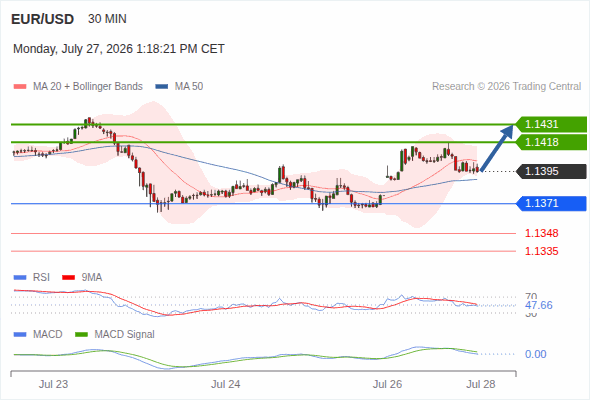Screen dimensions: 590x400
Task: Click the MA 50 blue legend swatch
Action: (162, 87)
